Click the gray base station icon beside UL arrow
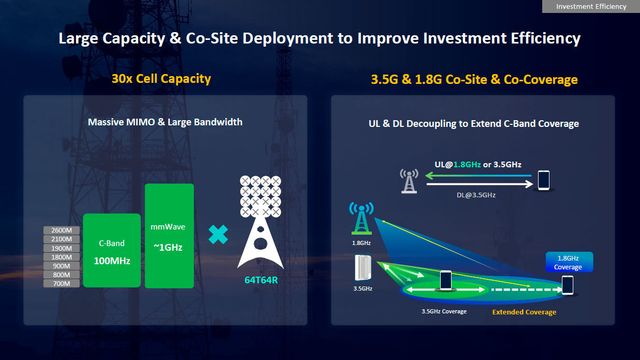 409,181
